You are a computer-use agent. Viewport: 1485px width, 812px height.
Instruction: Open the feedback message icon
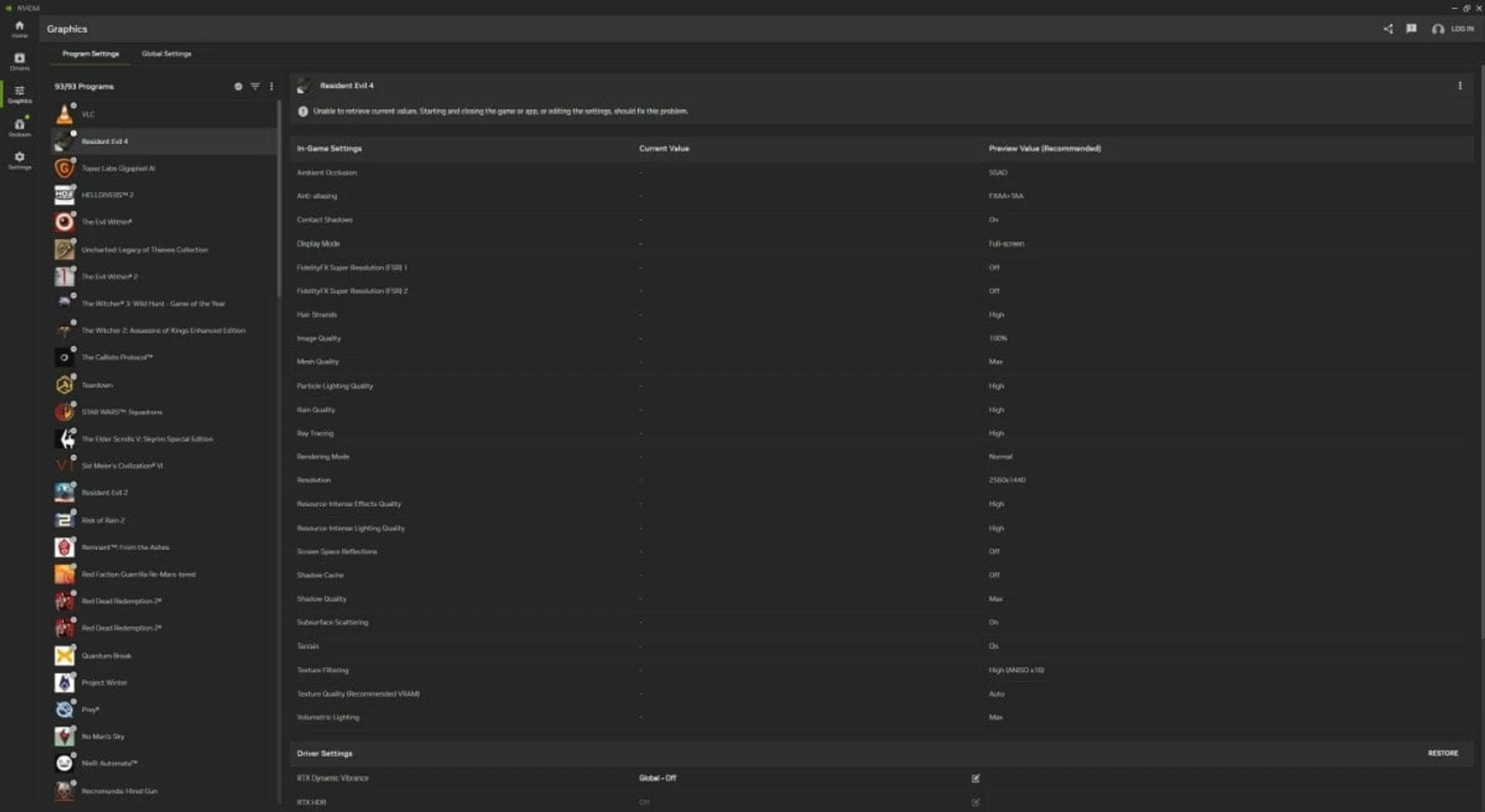tap(1412, 29)
